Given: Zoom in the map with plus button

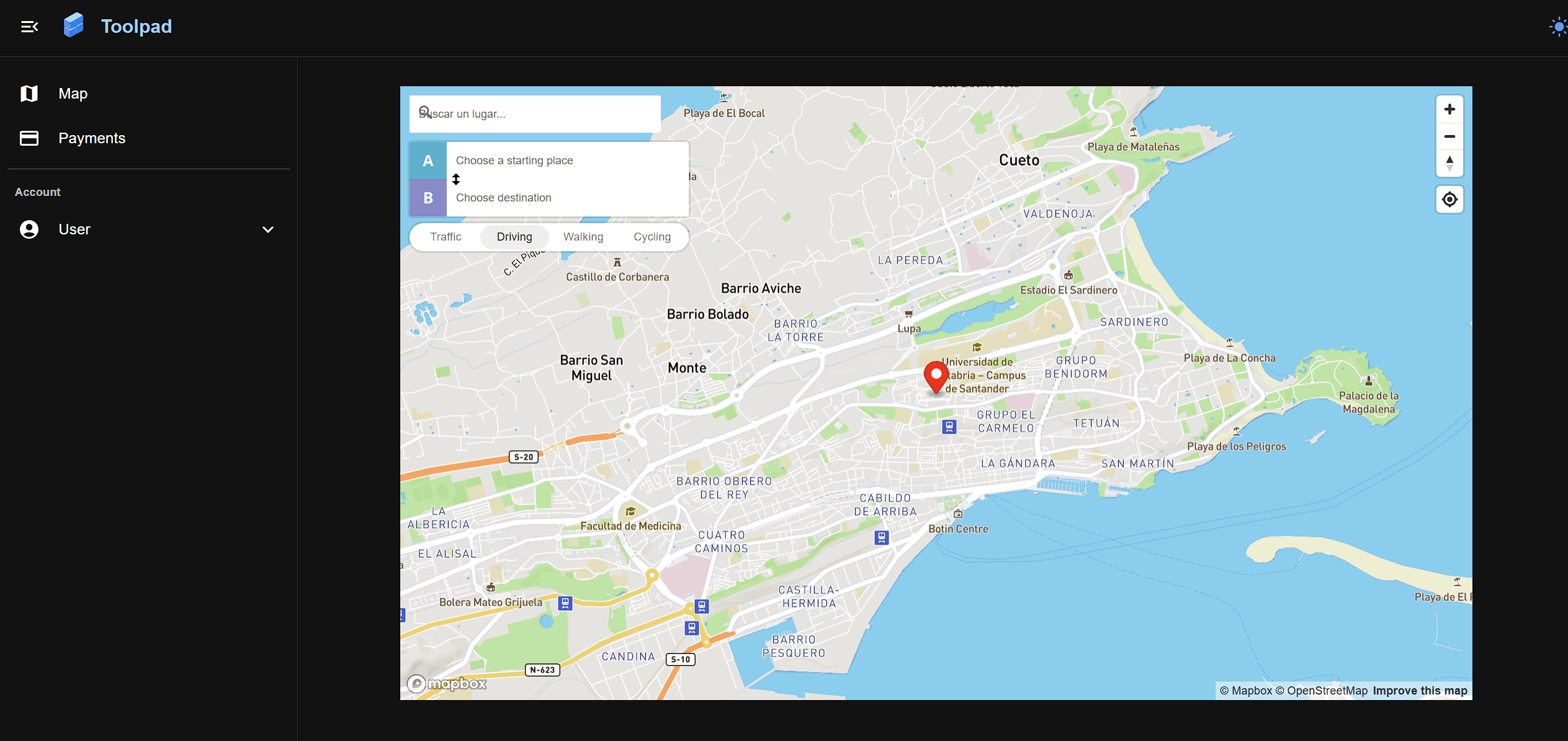Looking at the screenshot, I should pos(1449,110).
